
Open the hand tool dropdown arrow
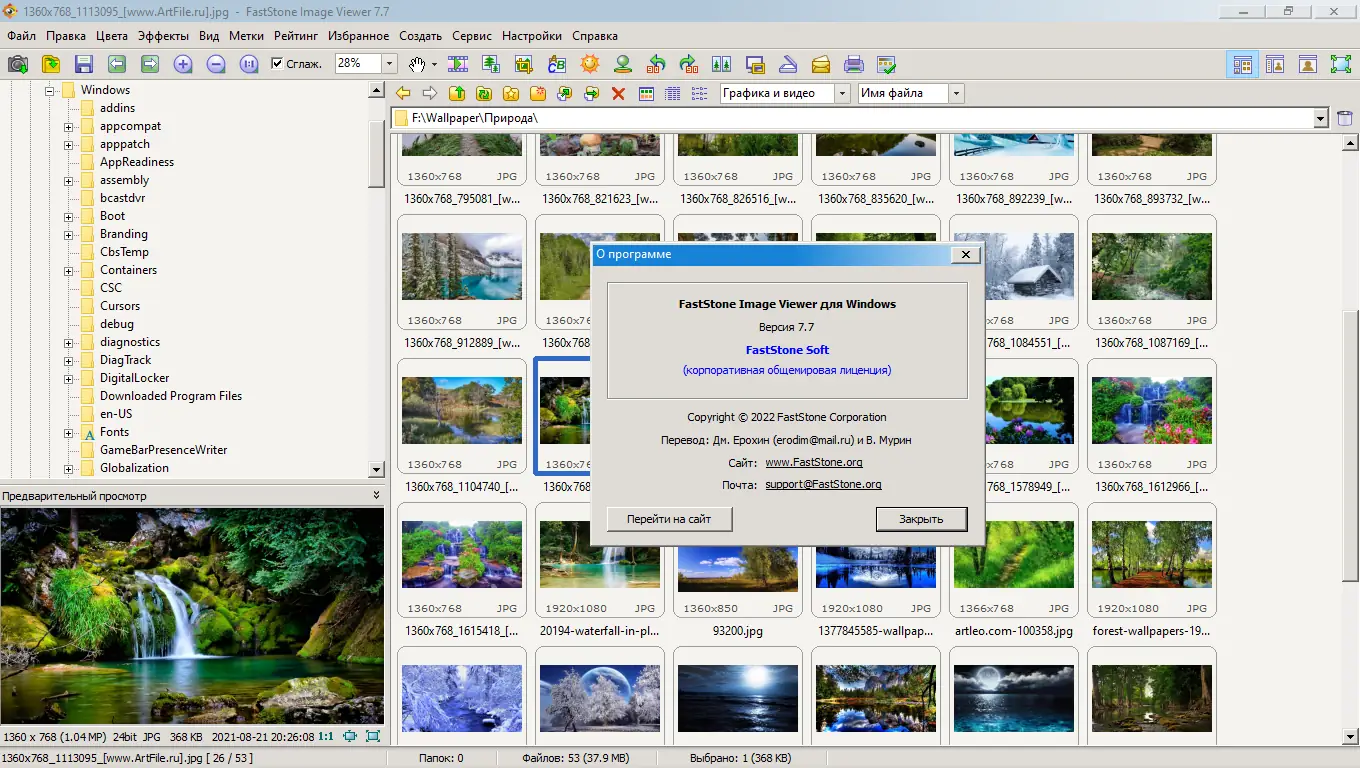[x=434, y=64]
